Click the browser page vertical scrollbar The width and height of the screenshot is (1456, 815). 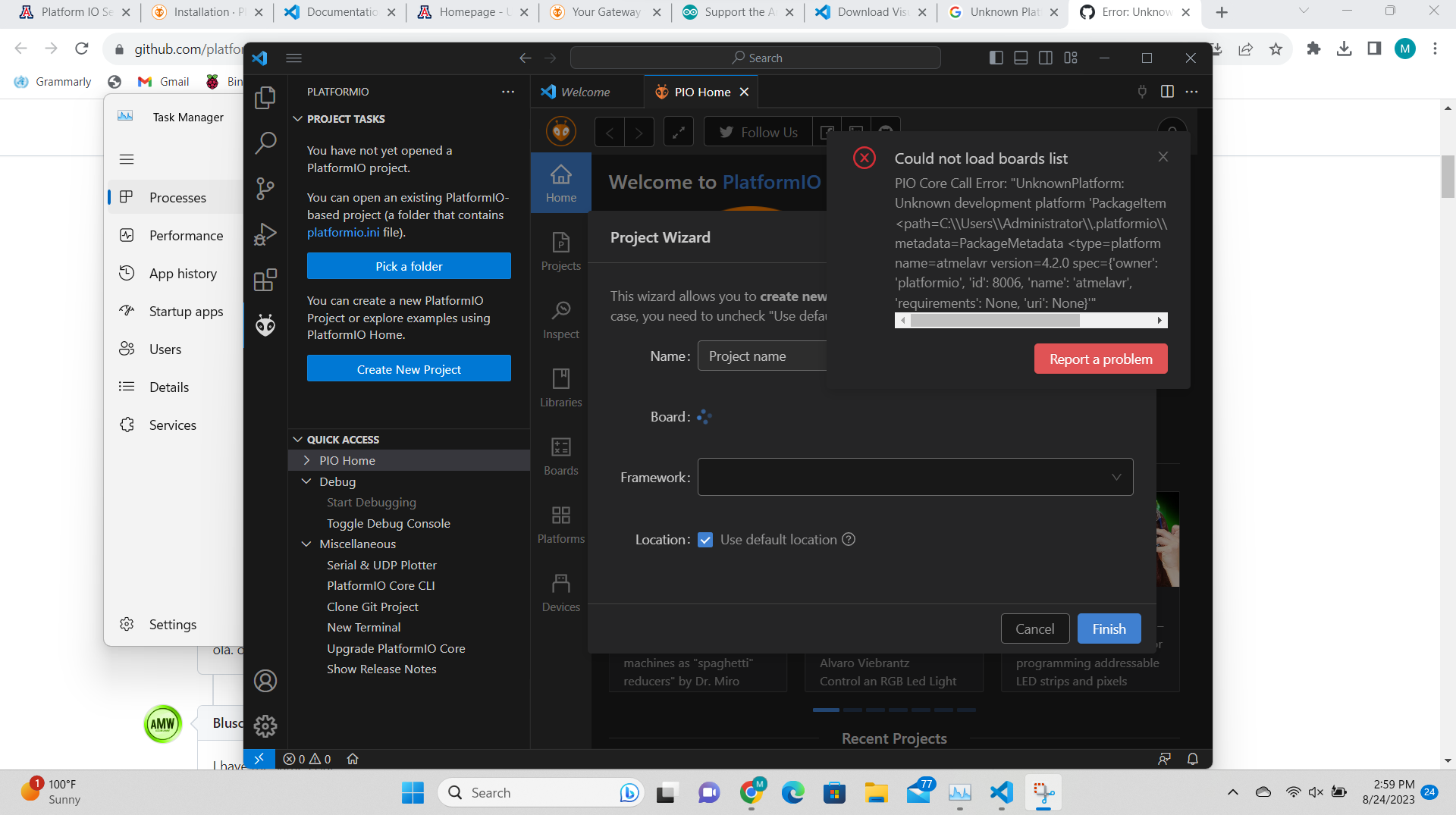(1448, 177)
